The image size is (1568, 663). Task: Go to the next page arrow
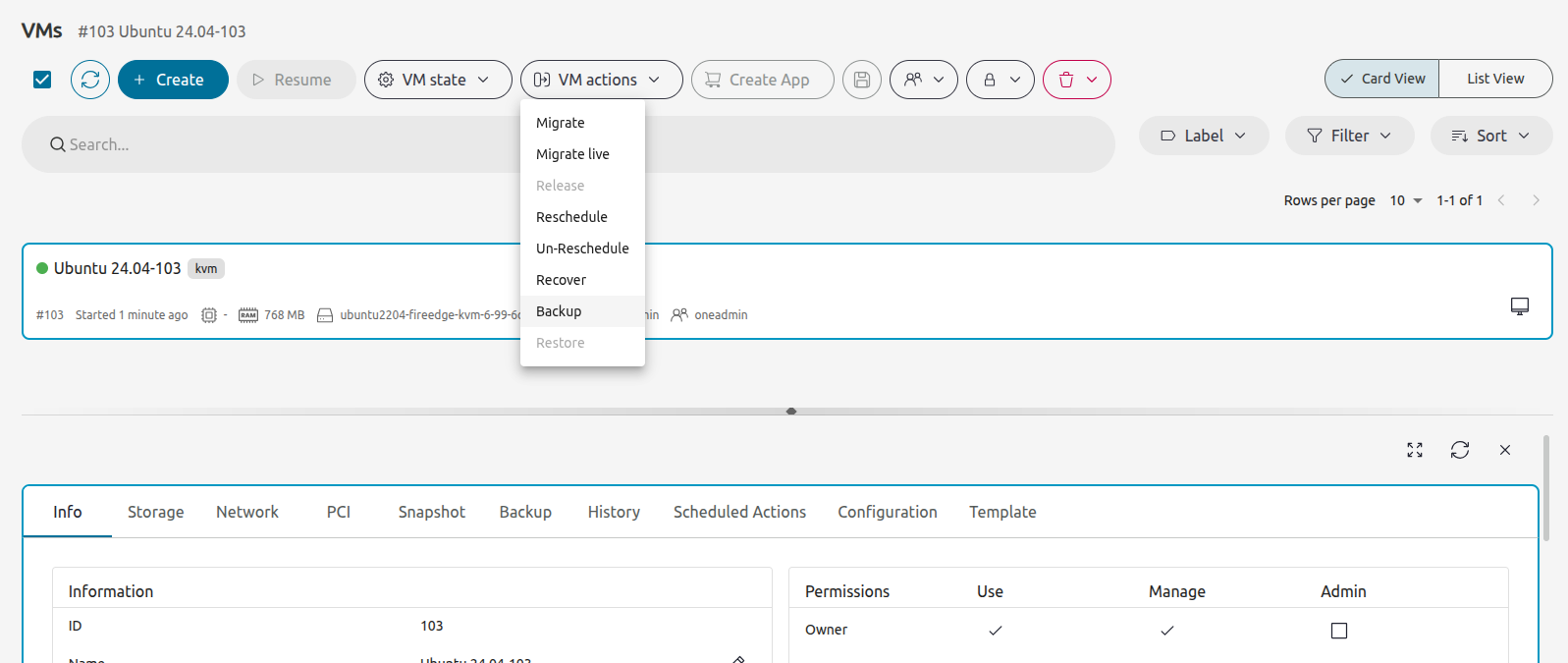click(1537, 200)
